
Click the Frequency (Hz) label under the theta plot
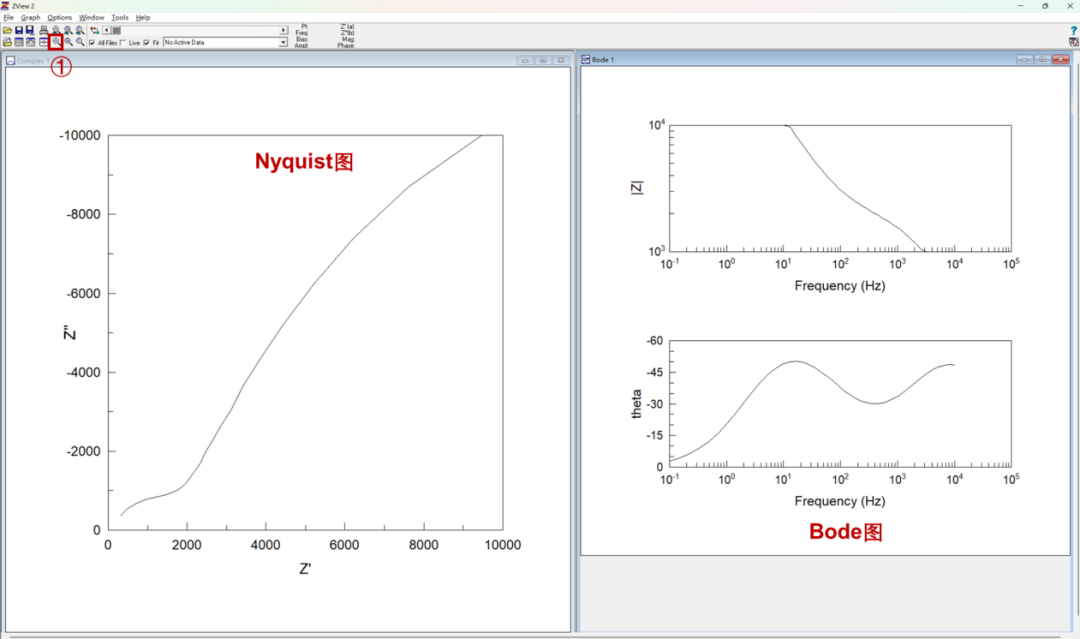840,501
